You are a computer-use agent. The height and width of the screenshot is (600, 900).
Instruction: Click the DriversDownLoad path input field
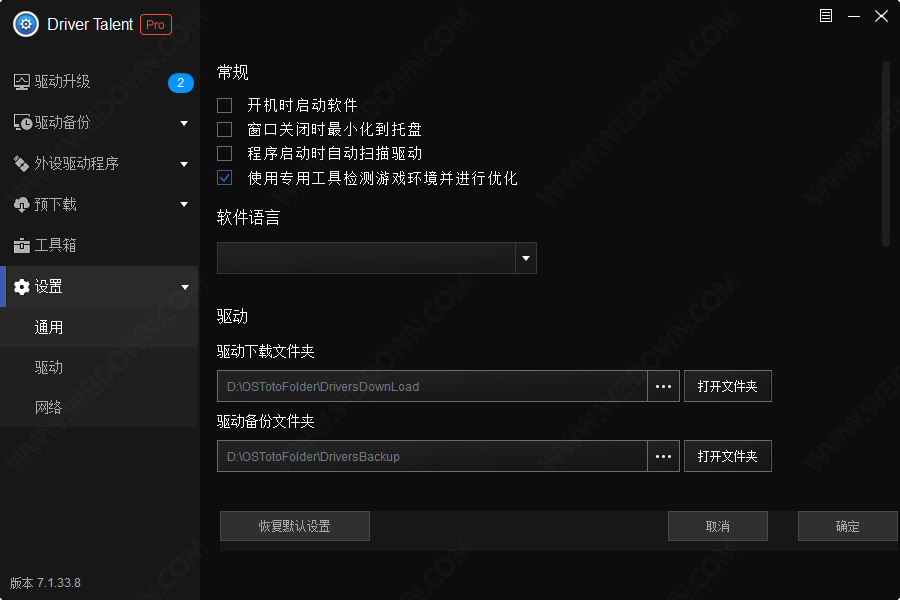click(x=432, y=386)
